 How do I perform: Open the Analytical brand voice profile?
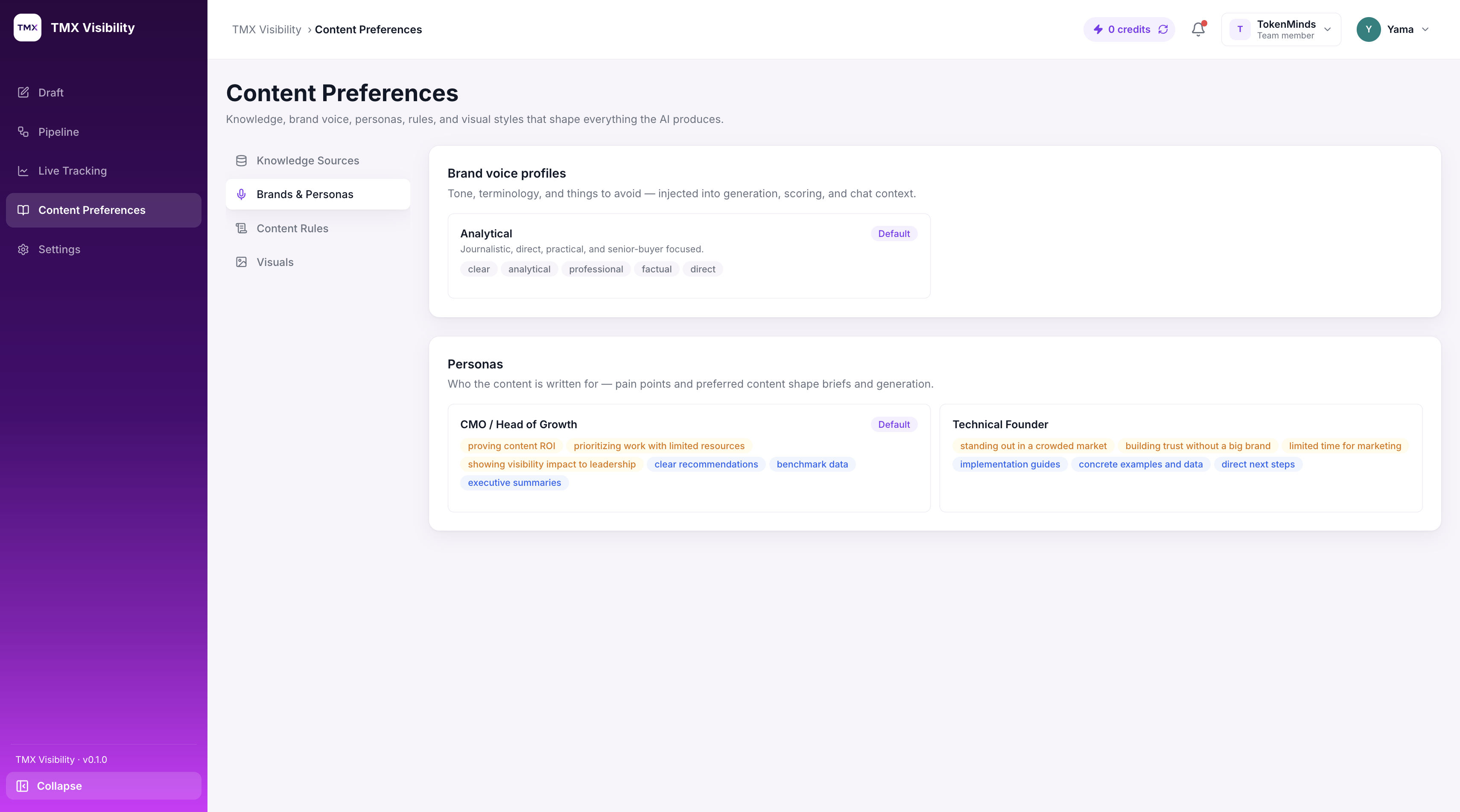point(689,256)
